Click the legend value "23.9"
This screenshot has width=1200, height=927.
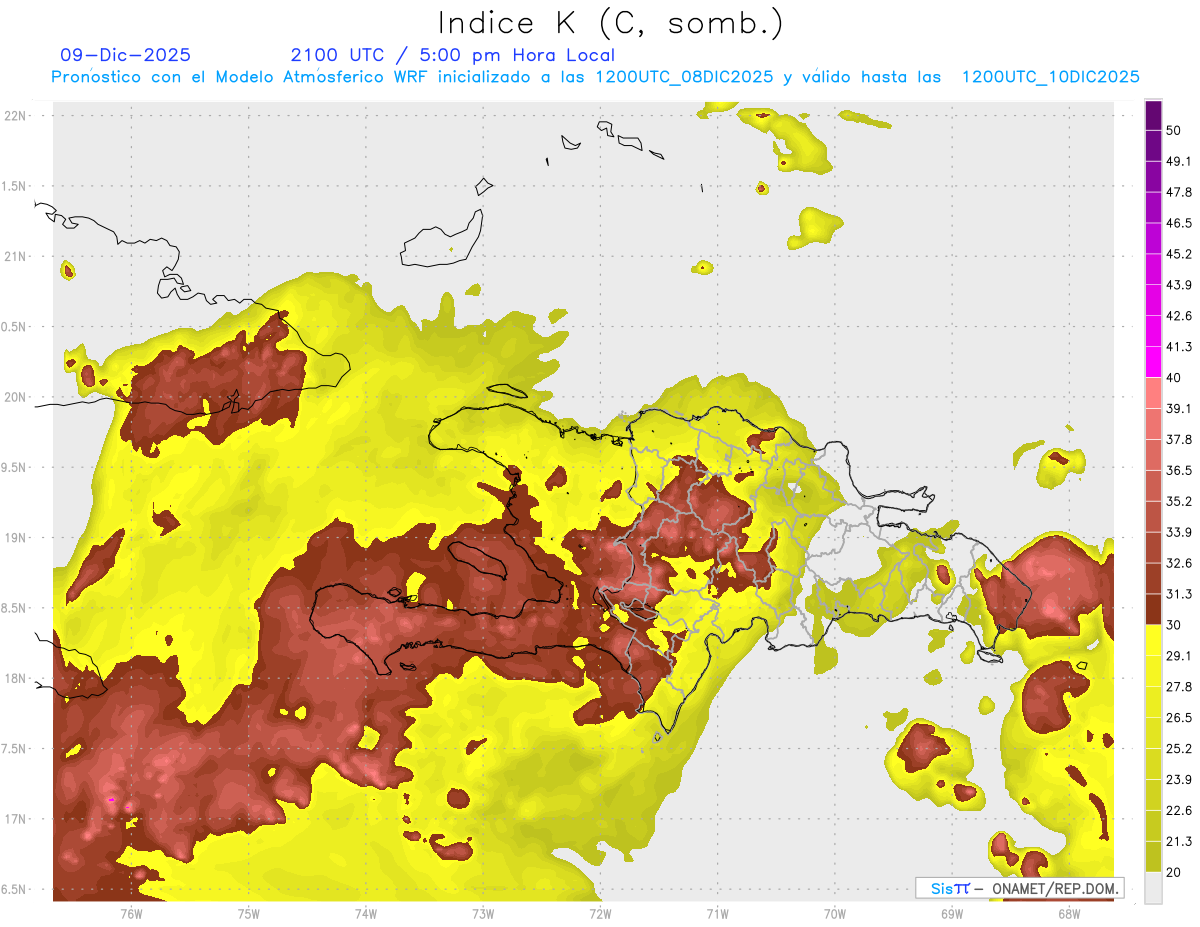click(x=1179, y=780)
